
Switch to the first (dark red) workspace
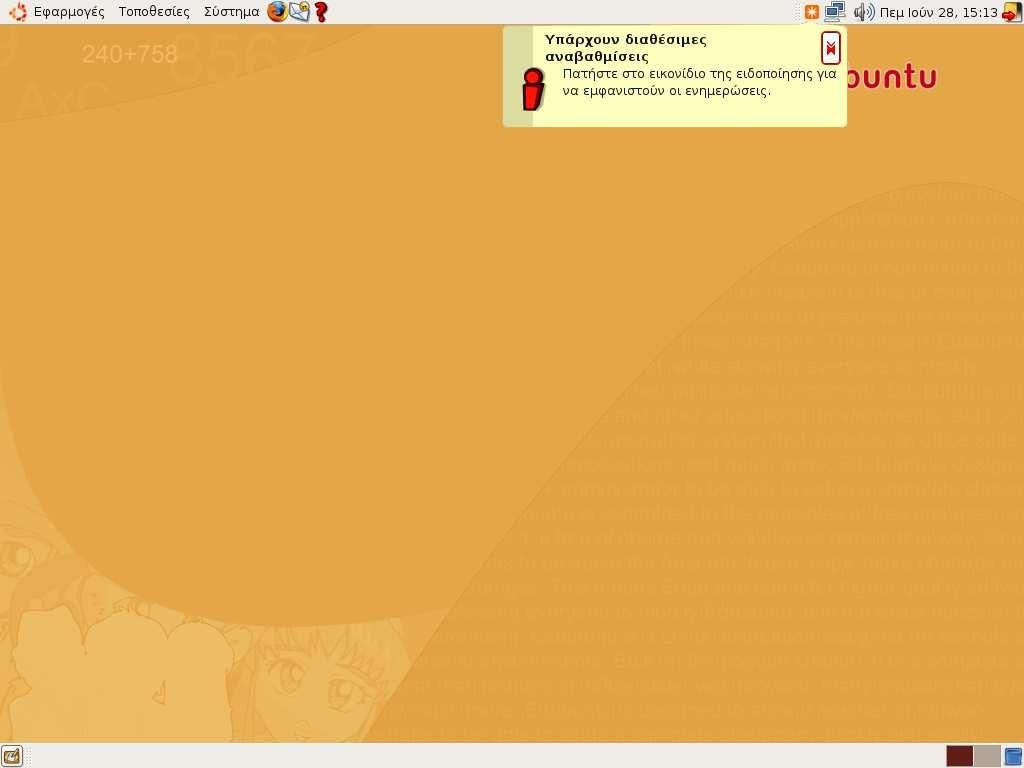pos(959,756)
